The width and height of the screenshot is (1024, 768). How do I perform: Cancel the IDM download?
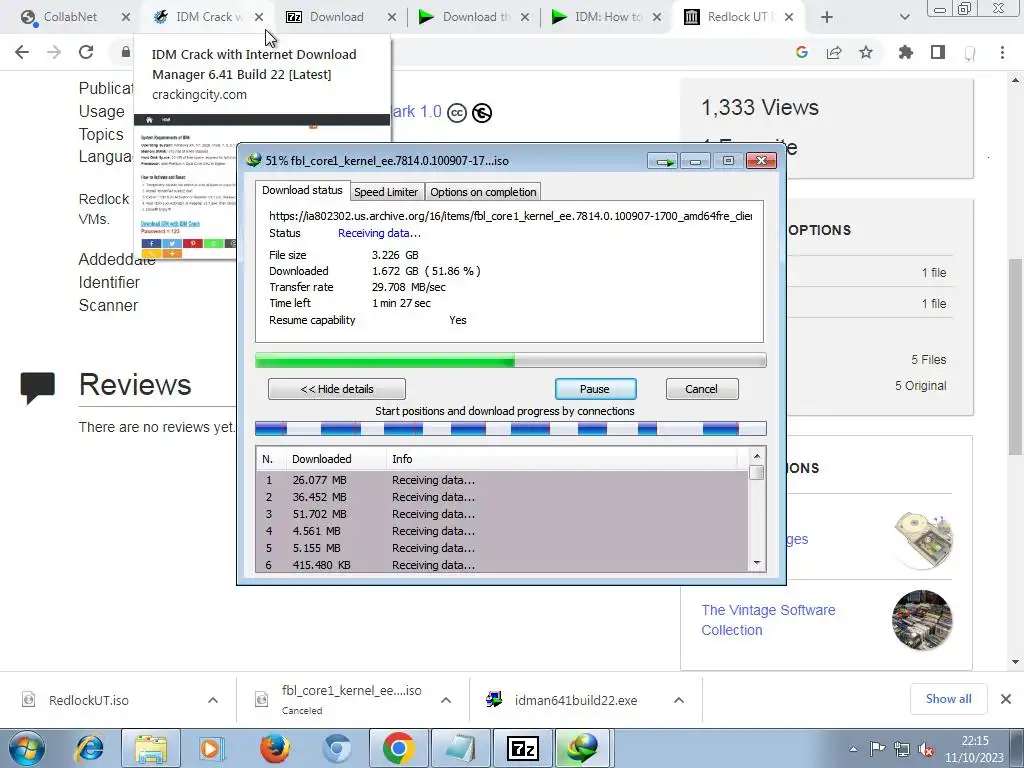pos(701,389)
